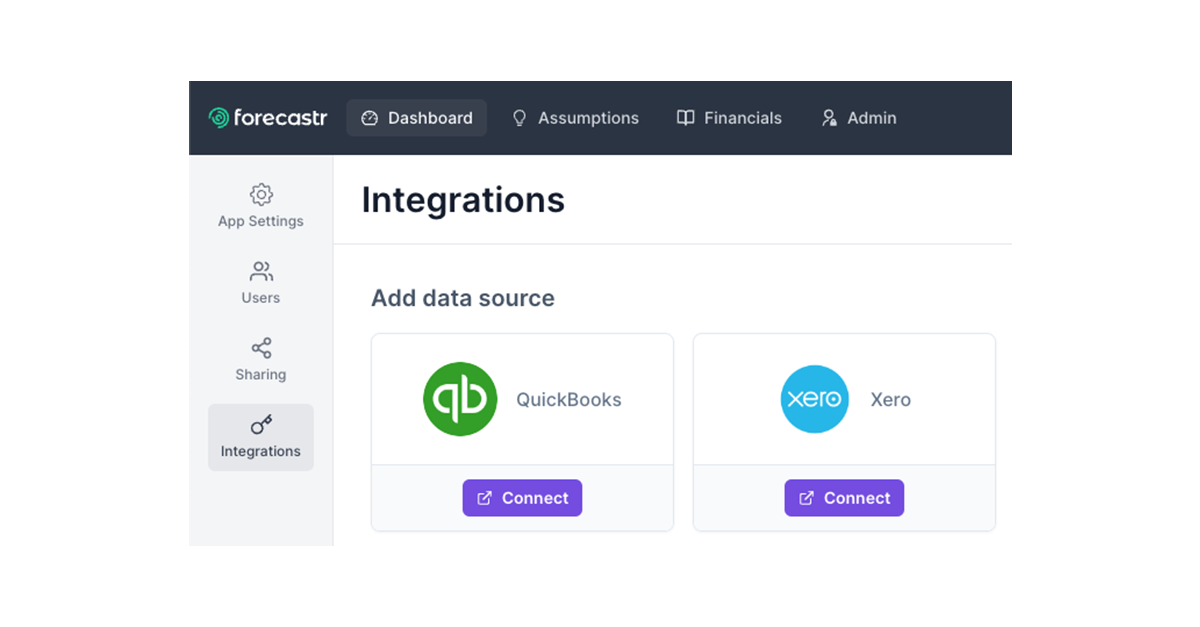Image resolution: width=1200 pixels, height=627 pixels.
Task: Click the Financials book icon
Action: point(685,118)
